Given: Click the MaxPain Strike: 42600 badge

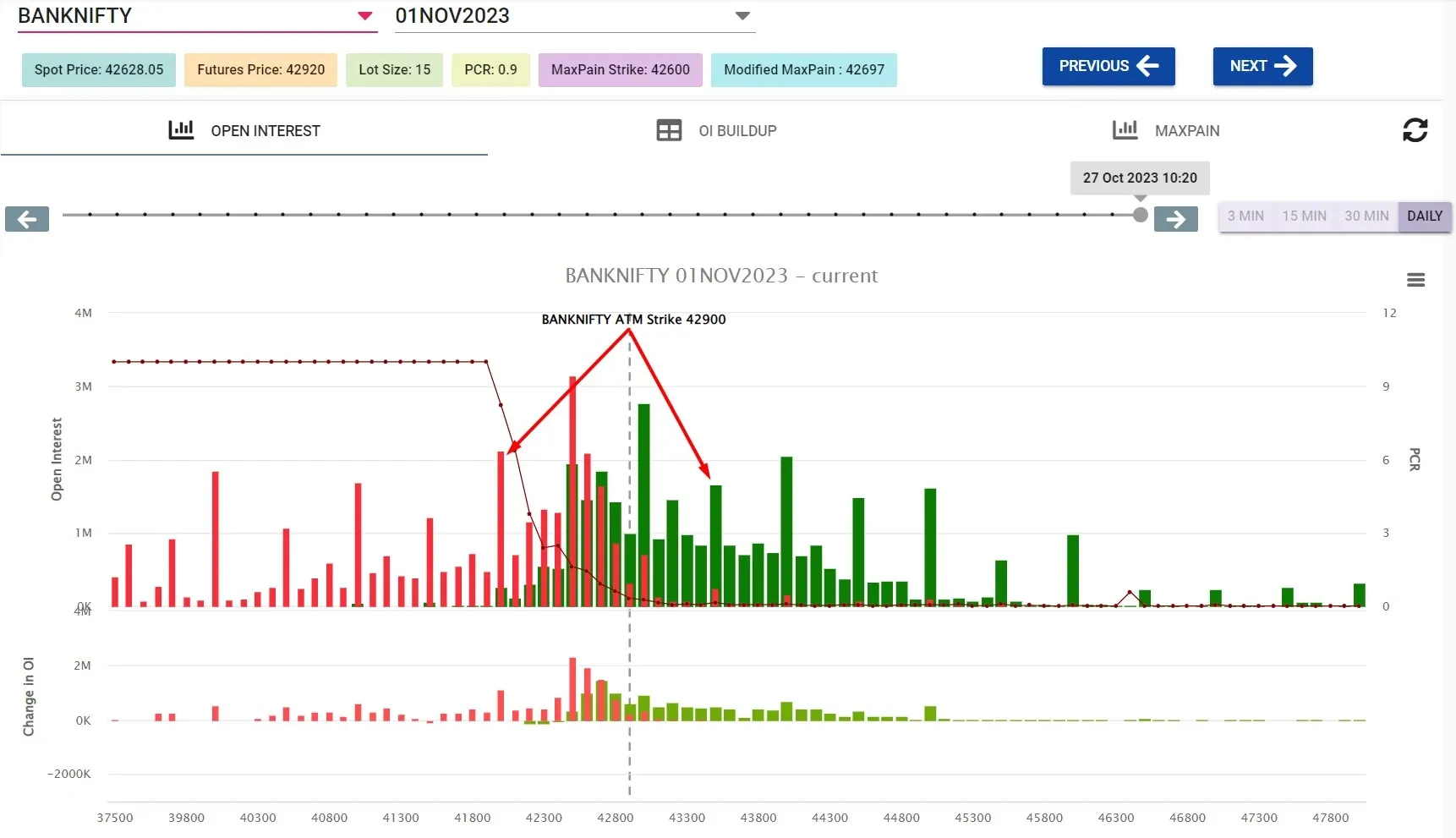Looking at the screenshot, I should coord(621,70).
